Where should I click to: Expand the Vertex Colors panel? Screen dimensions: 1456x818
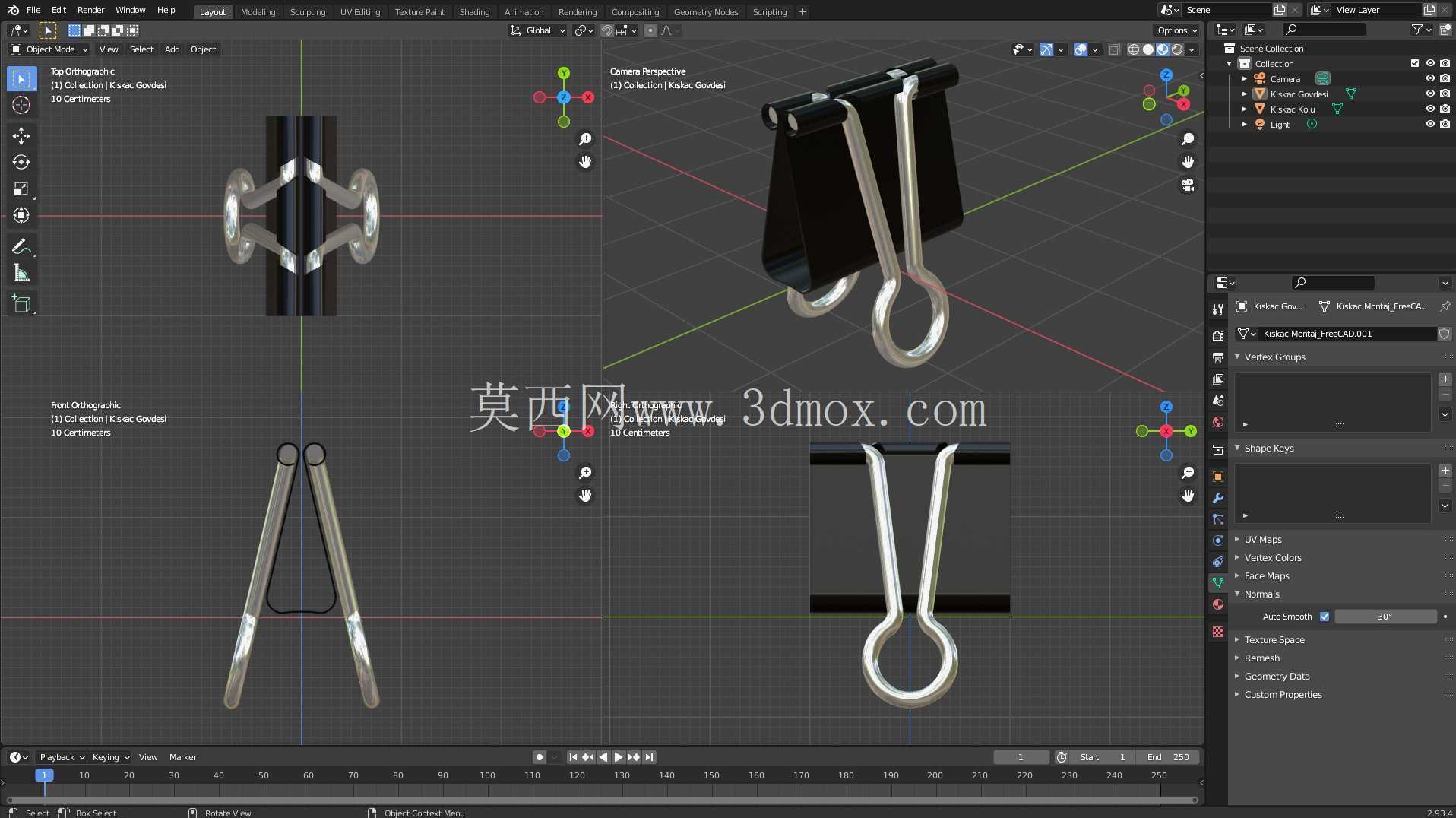coord(1273,557)
